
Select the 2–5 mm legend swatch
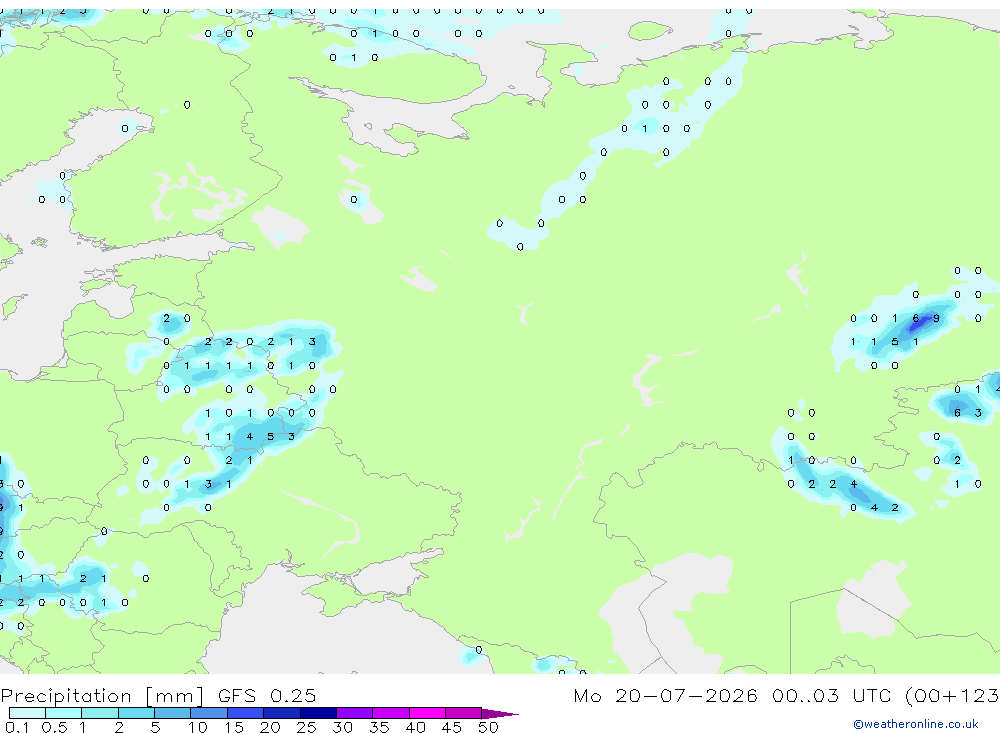pyautogui.click(x=136, y=713)
